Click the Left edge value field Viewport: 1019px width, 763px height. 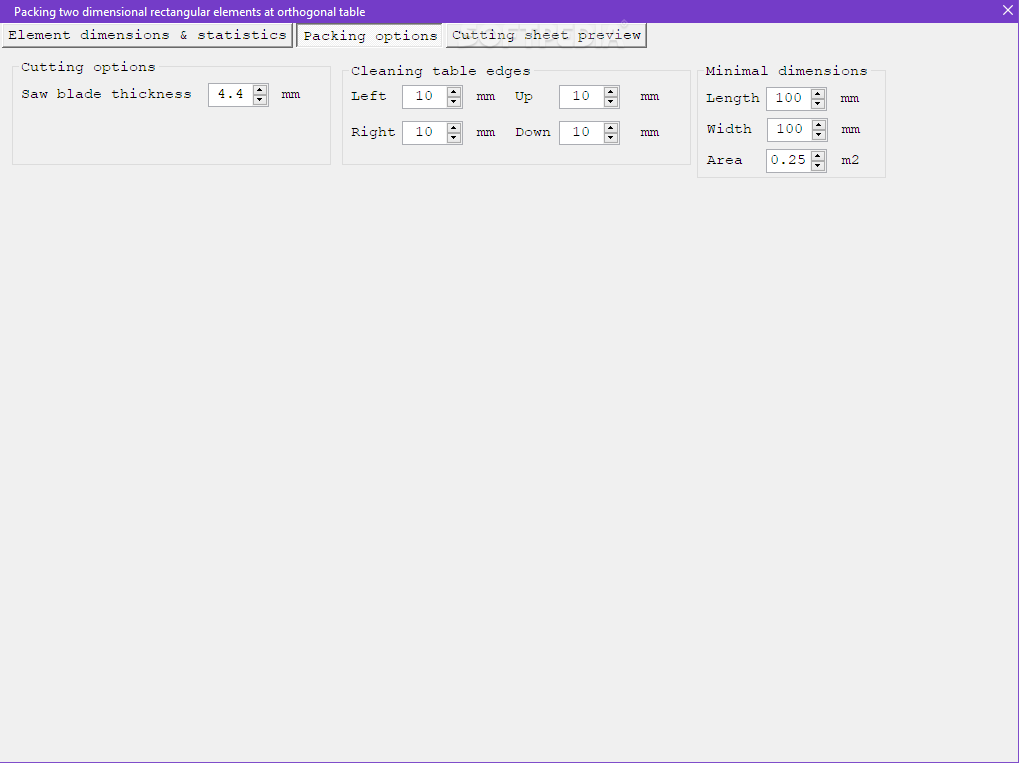point(425,97)
